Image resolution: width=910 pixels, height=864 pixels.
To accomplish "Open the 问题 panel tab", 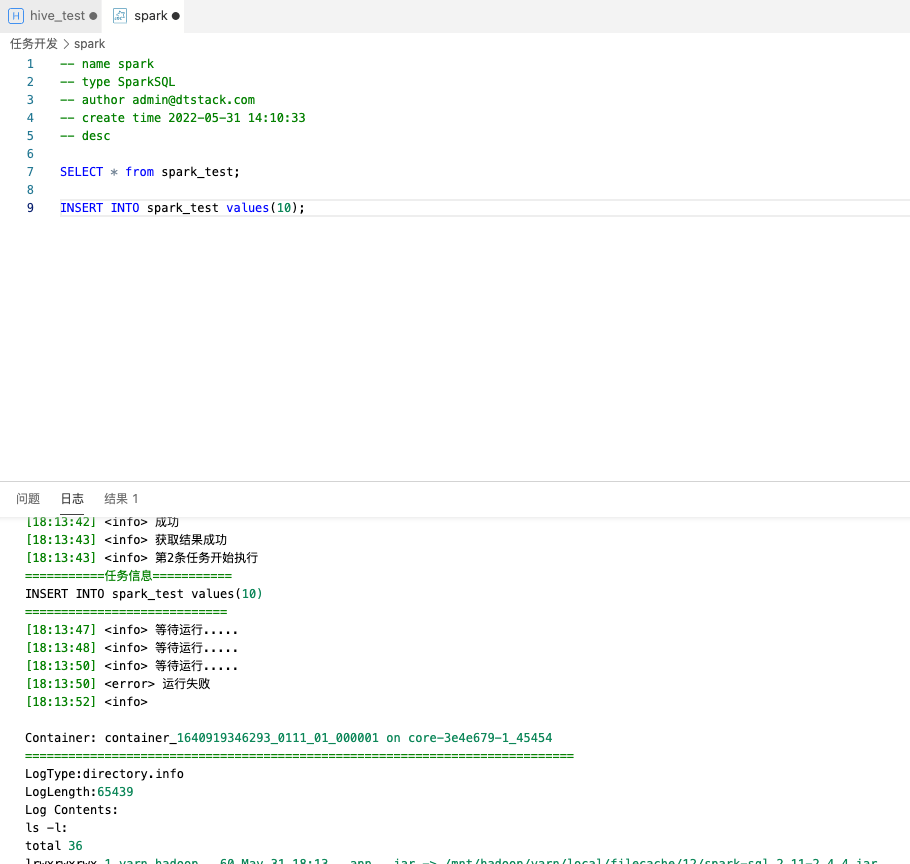I will (x=28, y=498).
